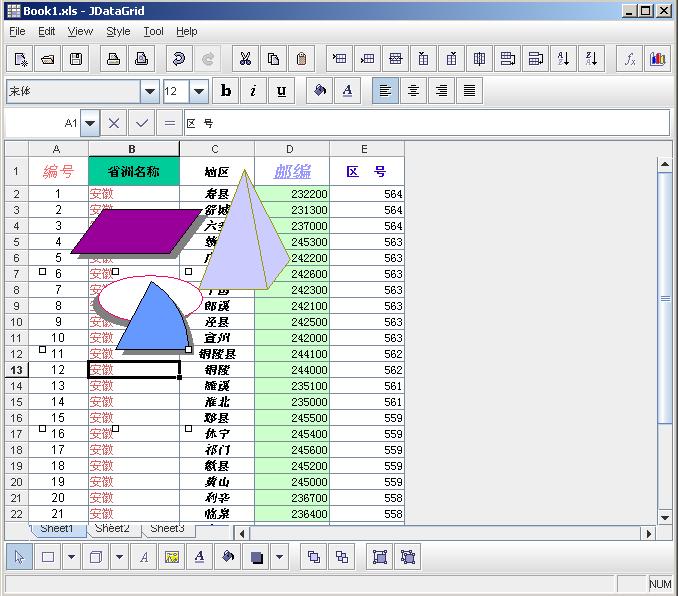
Task: Click the New document icon
Action: pyautogui.click(x=20, y=59)
